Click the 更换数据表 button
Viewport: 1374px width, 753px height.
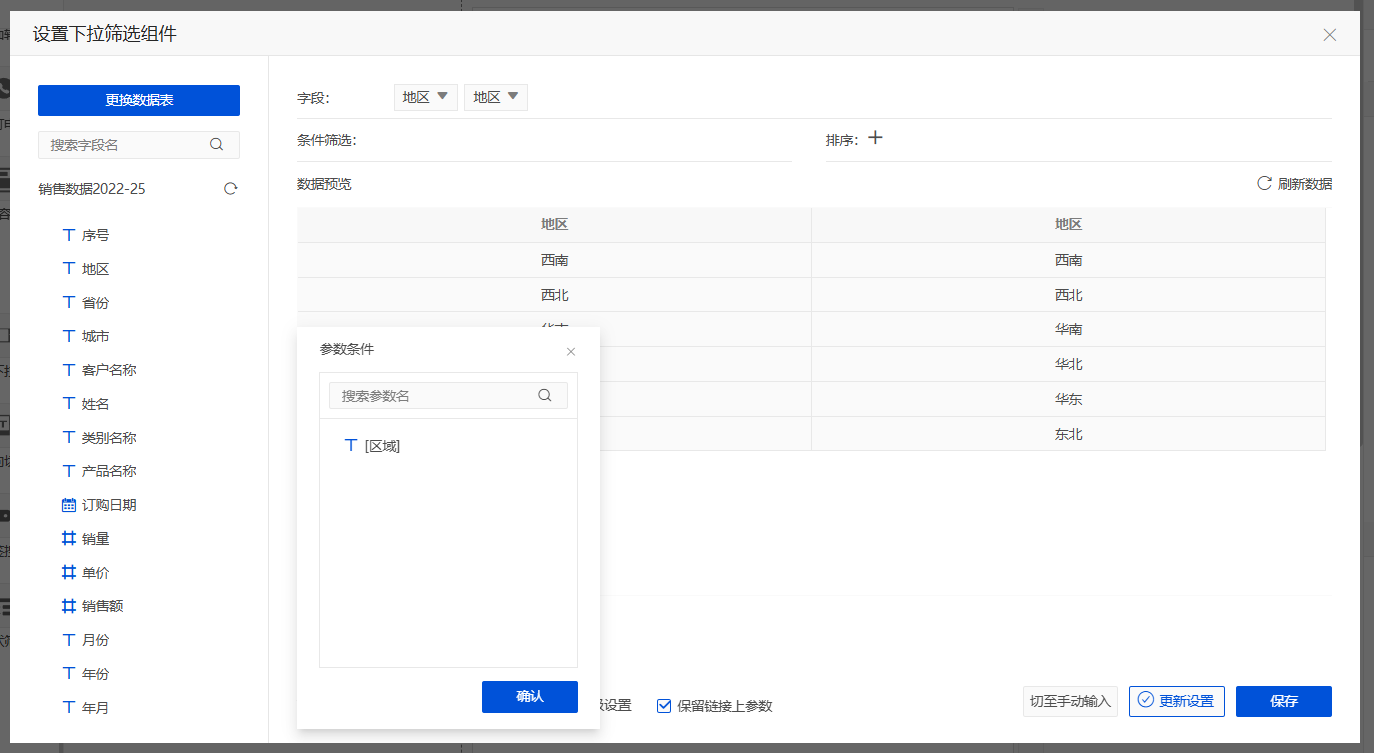[139, 100]
